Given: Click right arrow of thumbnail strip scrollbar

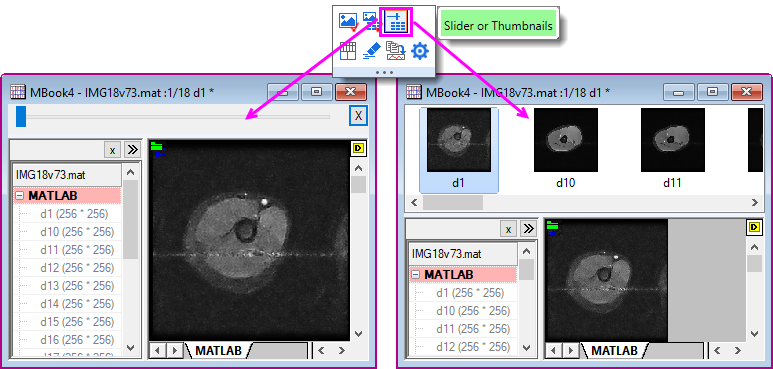Looking at the screenshot, I should click(754, 202).
